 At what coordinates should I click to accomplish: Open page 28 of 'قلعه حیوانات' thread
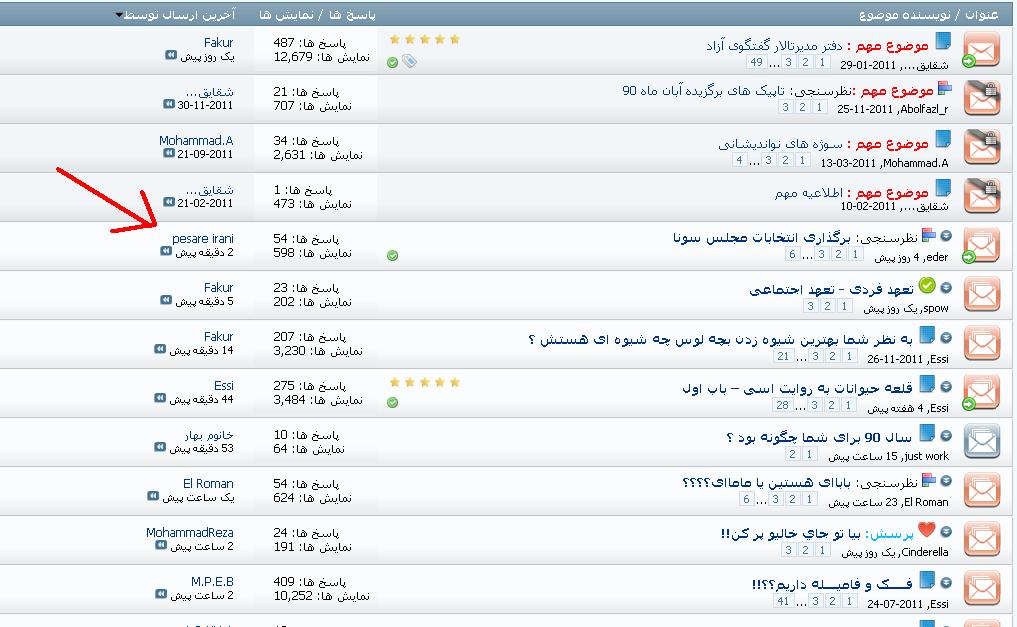coord(782,405)
